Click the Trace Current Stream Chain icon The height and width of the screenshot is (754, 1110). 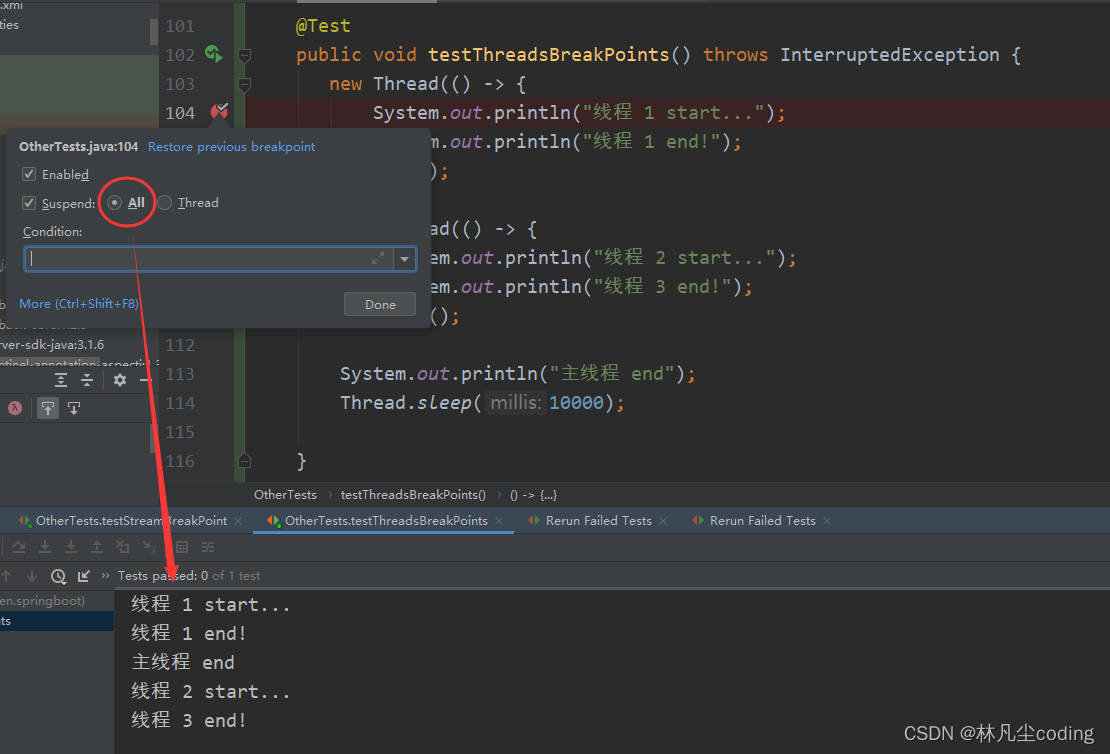coord(207,547)
